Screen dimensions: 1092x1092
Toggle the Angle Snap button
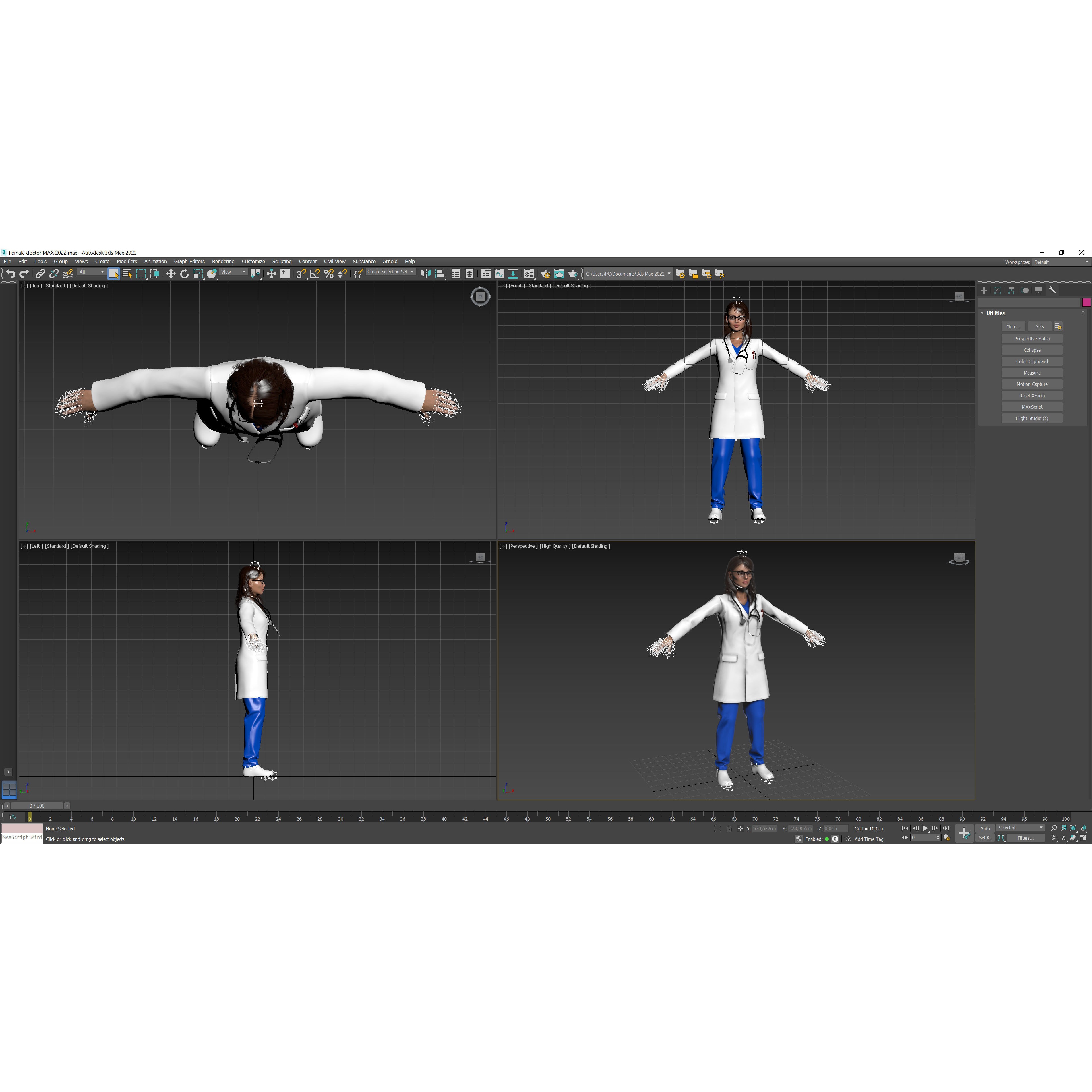point(315,274)
